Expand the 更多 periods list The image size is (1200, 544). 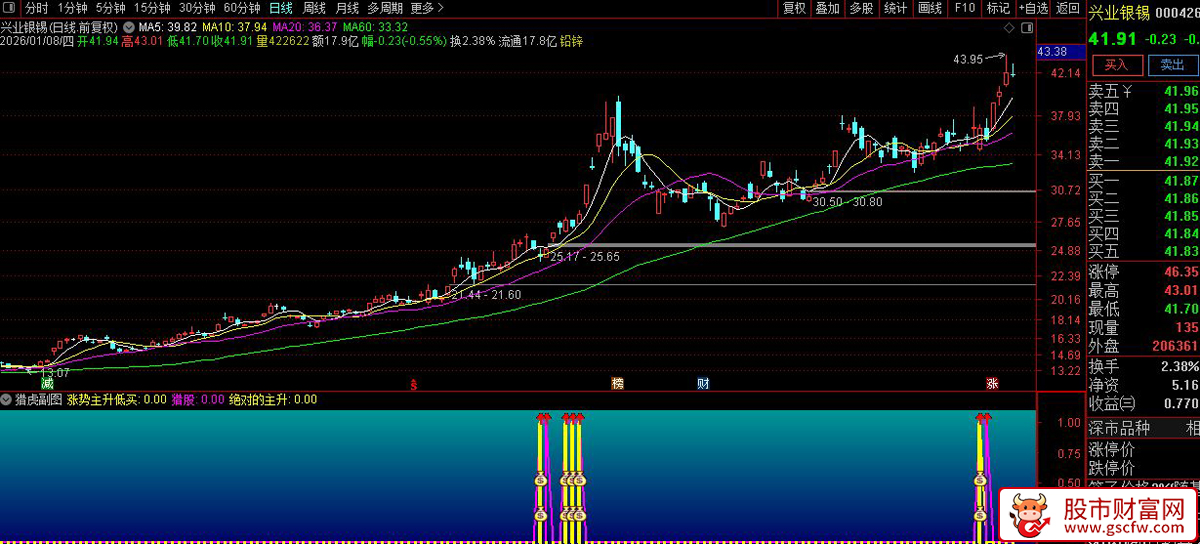427,8
